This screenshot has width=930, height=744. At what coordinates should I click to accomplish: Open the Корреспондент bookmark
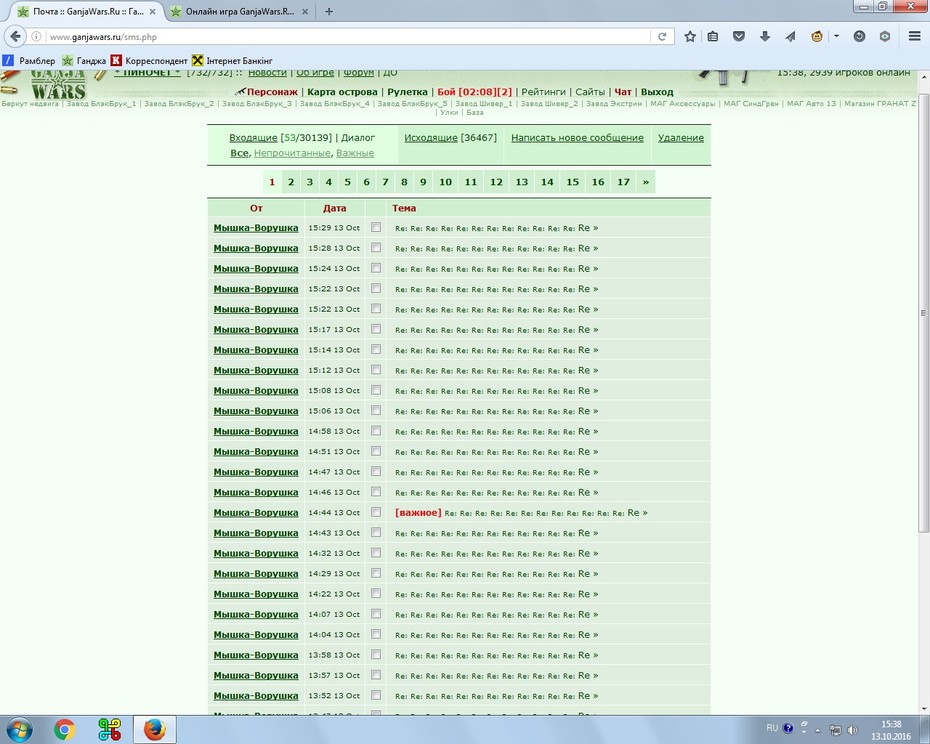click(149, 61)
